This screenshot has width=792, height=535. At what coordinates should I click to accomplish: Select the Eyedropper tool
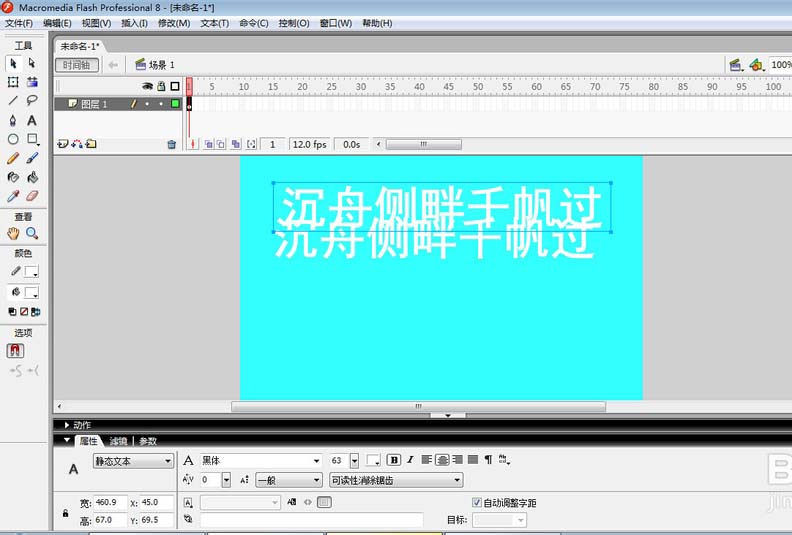click(x=13, y=196)
